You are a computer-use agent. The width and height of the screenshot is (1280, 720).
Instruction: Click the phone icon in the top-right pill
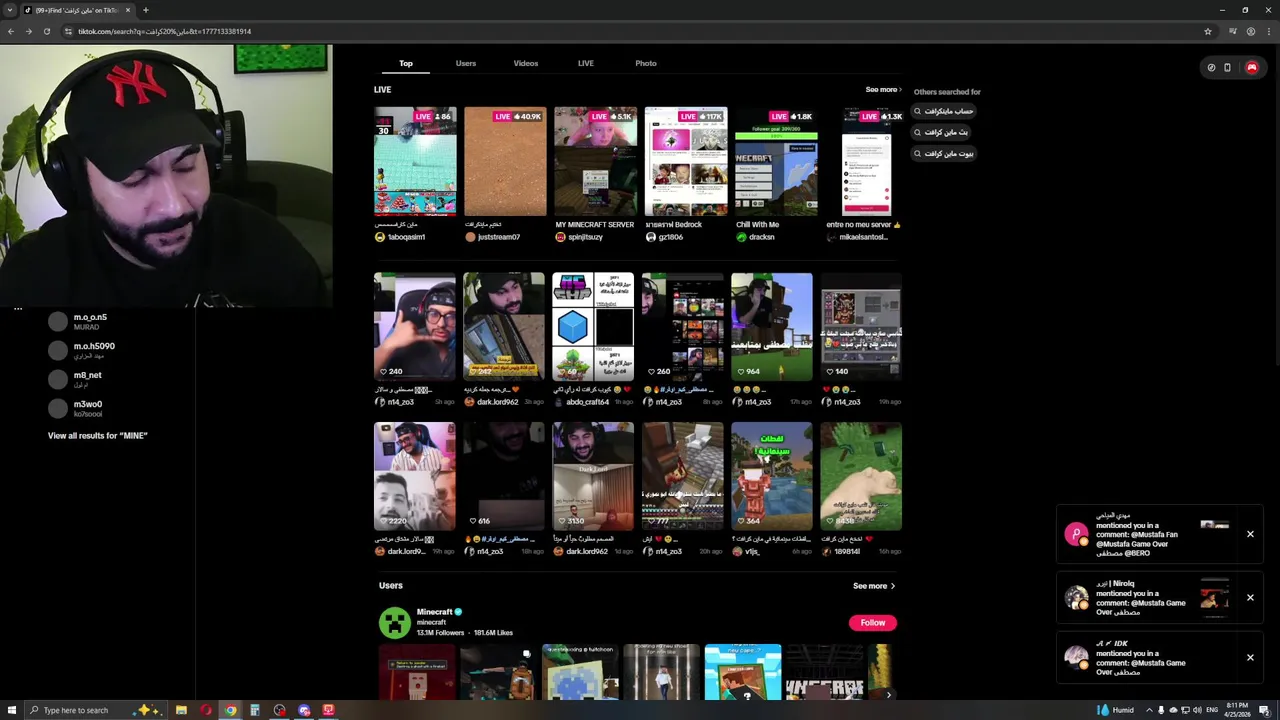click(1227, 67)
